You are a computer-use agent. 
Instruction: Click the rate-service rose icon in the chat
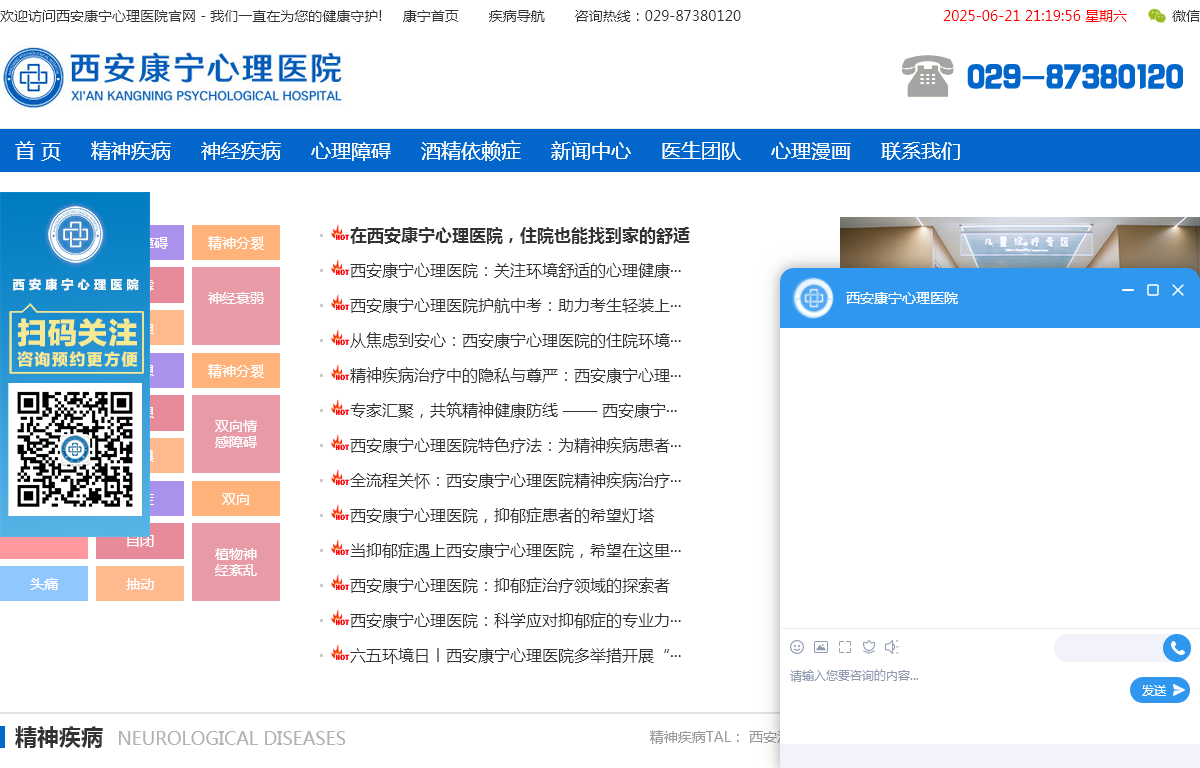[x=868, y=647]
